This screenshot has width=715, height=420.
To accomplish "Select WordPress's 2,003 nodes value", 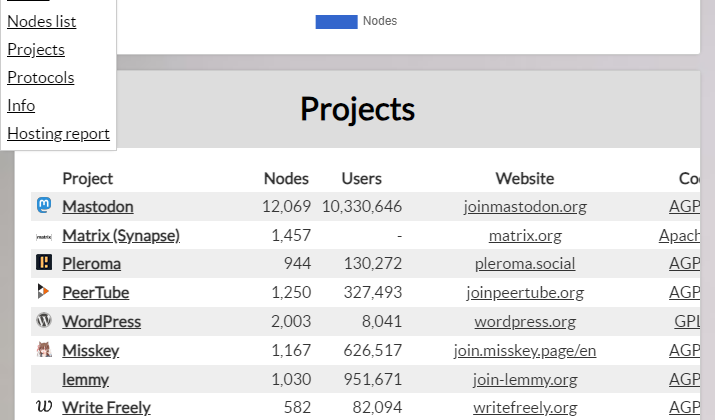I will coord(291,321).
